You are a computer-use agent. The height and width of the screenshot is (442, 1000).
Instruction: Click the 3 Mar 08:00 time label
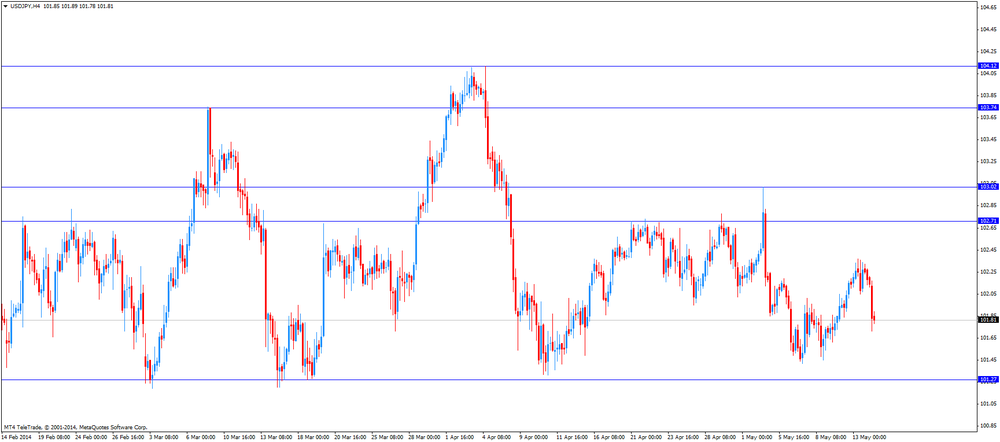click(x=163, y=438)
